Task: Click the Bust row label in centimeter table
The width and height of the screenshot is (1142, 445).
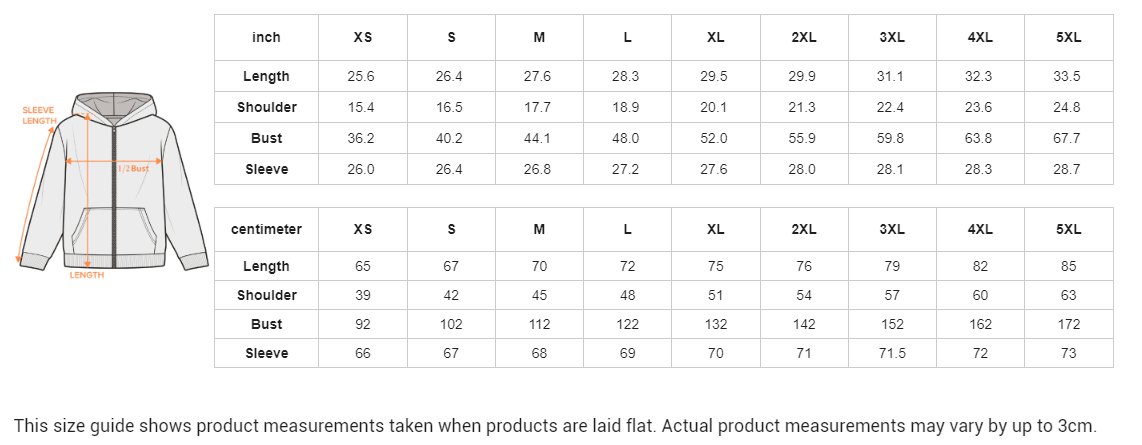Action: point(266,324)
